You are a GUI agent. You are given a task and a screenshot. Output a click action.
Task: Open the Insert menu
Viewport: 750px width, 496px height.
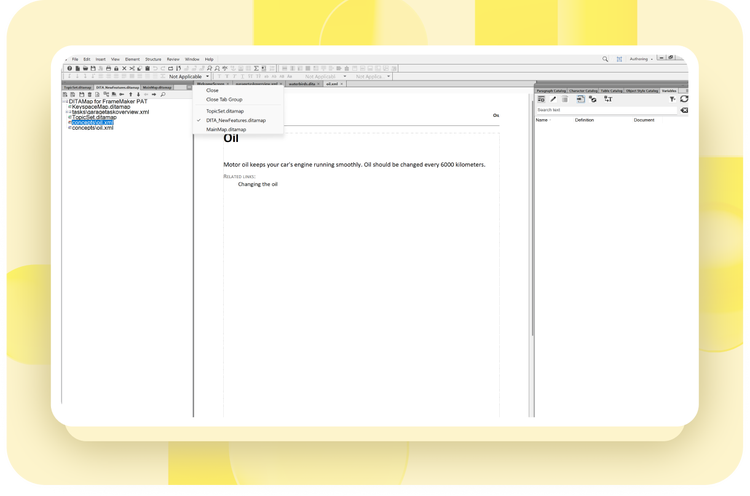pyautogui.click(x=100, y=59)
